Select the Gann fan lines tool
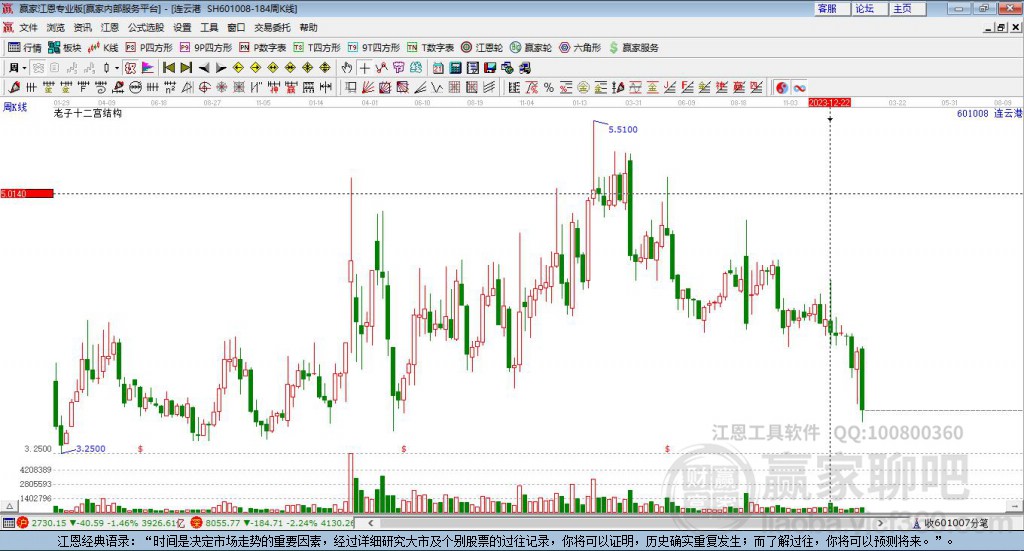Screen dimensions: 1024x551 pos(368,87)
